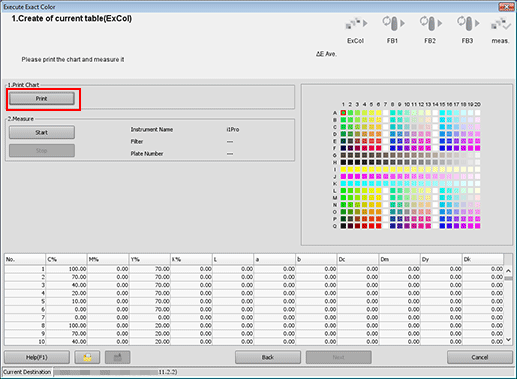Click the Dk column header
The height and width of the screenshot is (379, 517).
click(482, 259)
